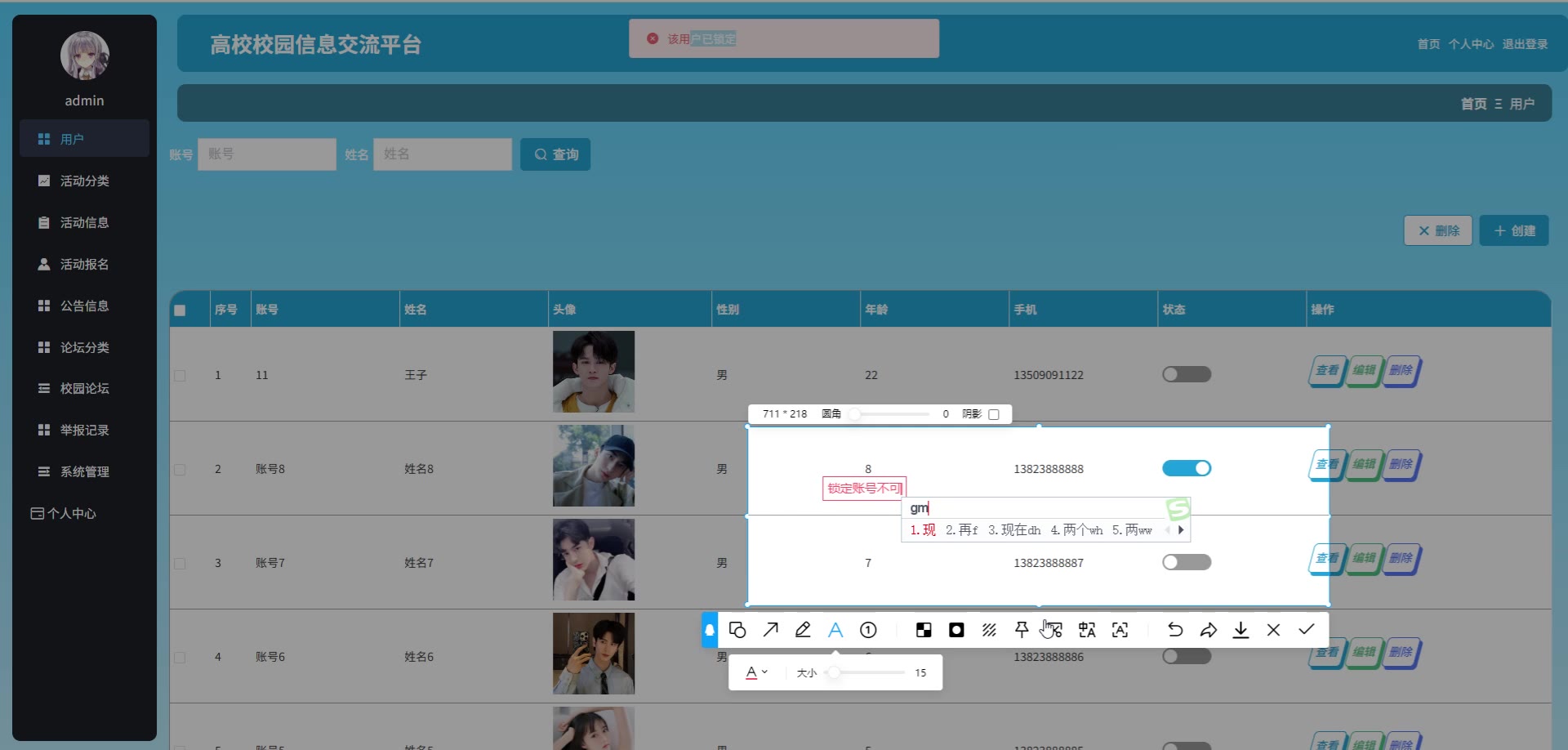Open 校园论坛 in the sidebar
The width and height of the screenshot is (1568, 750).
point(85,388)
